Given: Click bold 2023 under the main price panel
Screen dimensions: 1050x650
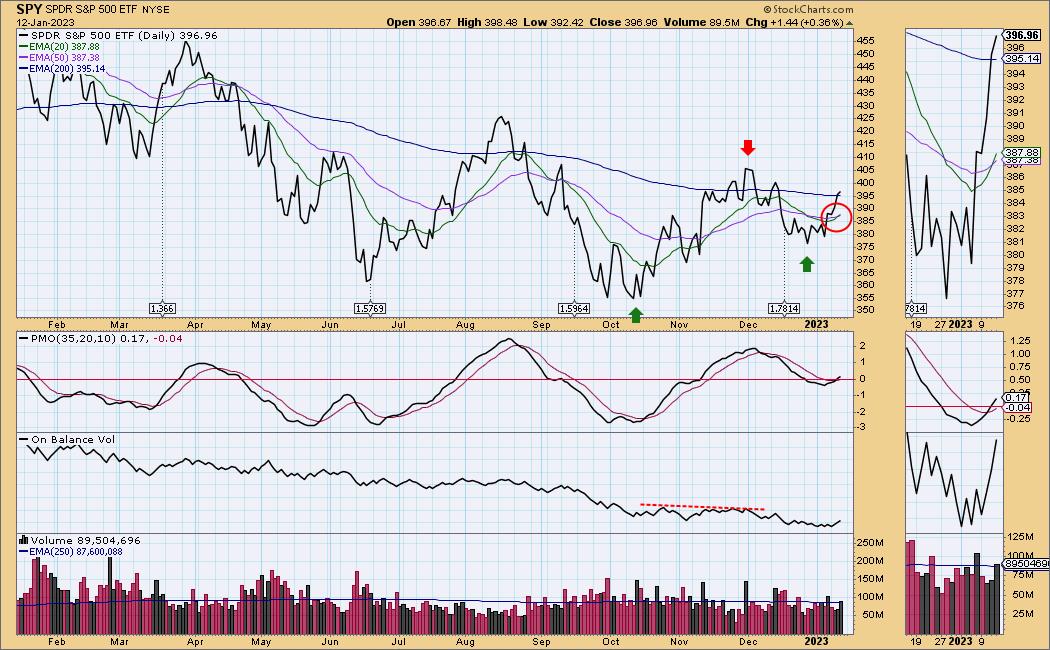Looking at the screenshot, I should tap(816, 324).
